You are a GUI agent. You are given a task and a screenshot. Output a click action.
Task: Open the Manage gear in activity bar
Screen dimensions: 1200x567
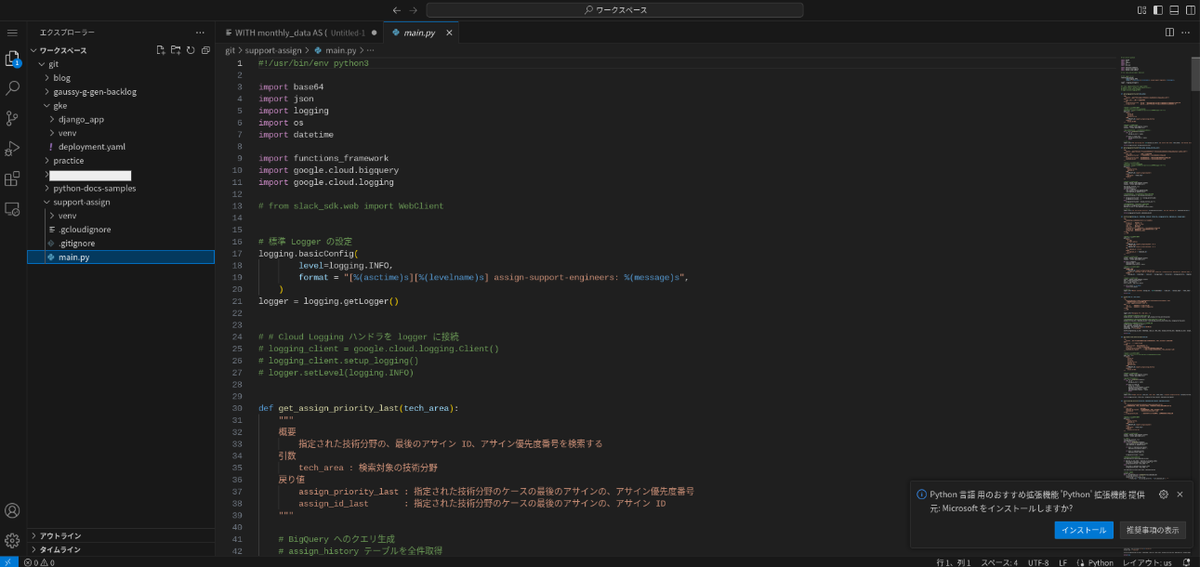[x=12, y=541]
